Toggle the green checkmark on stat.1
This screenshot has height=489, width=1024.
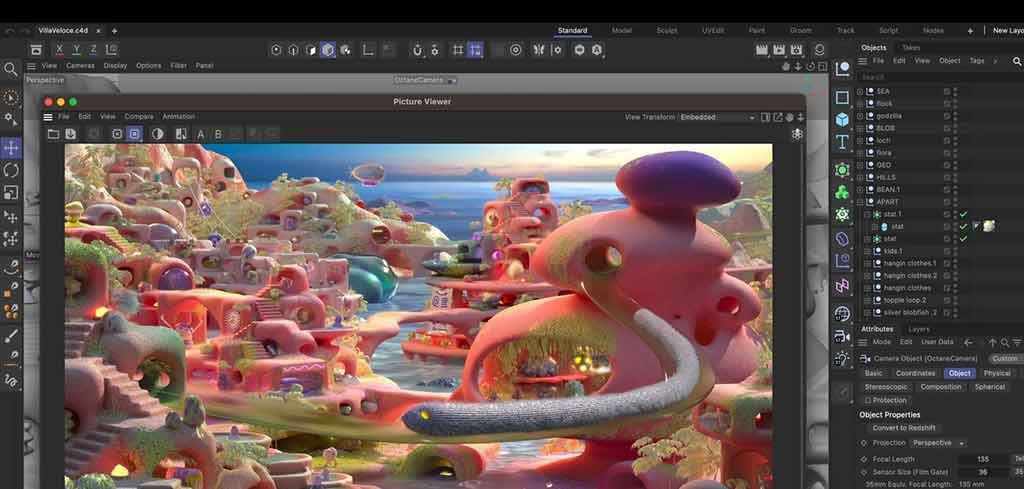963,214
